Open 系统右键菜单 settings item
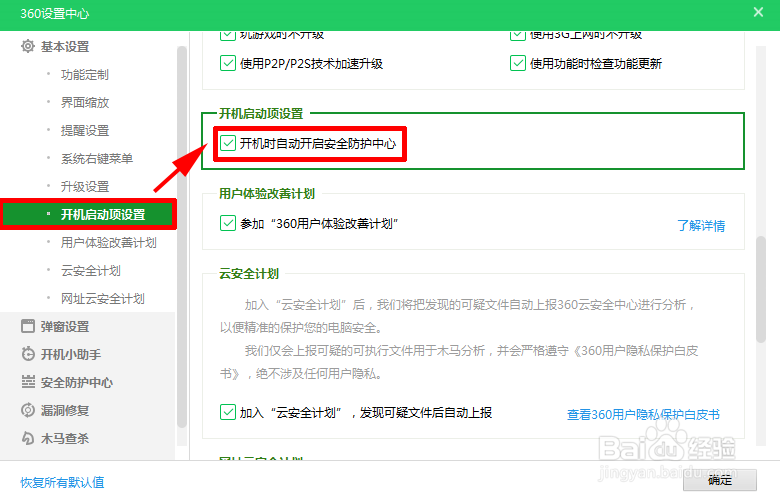The height and width of the screenshot is (500, 780). tap(97, 158)
